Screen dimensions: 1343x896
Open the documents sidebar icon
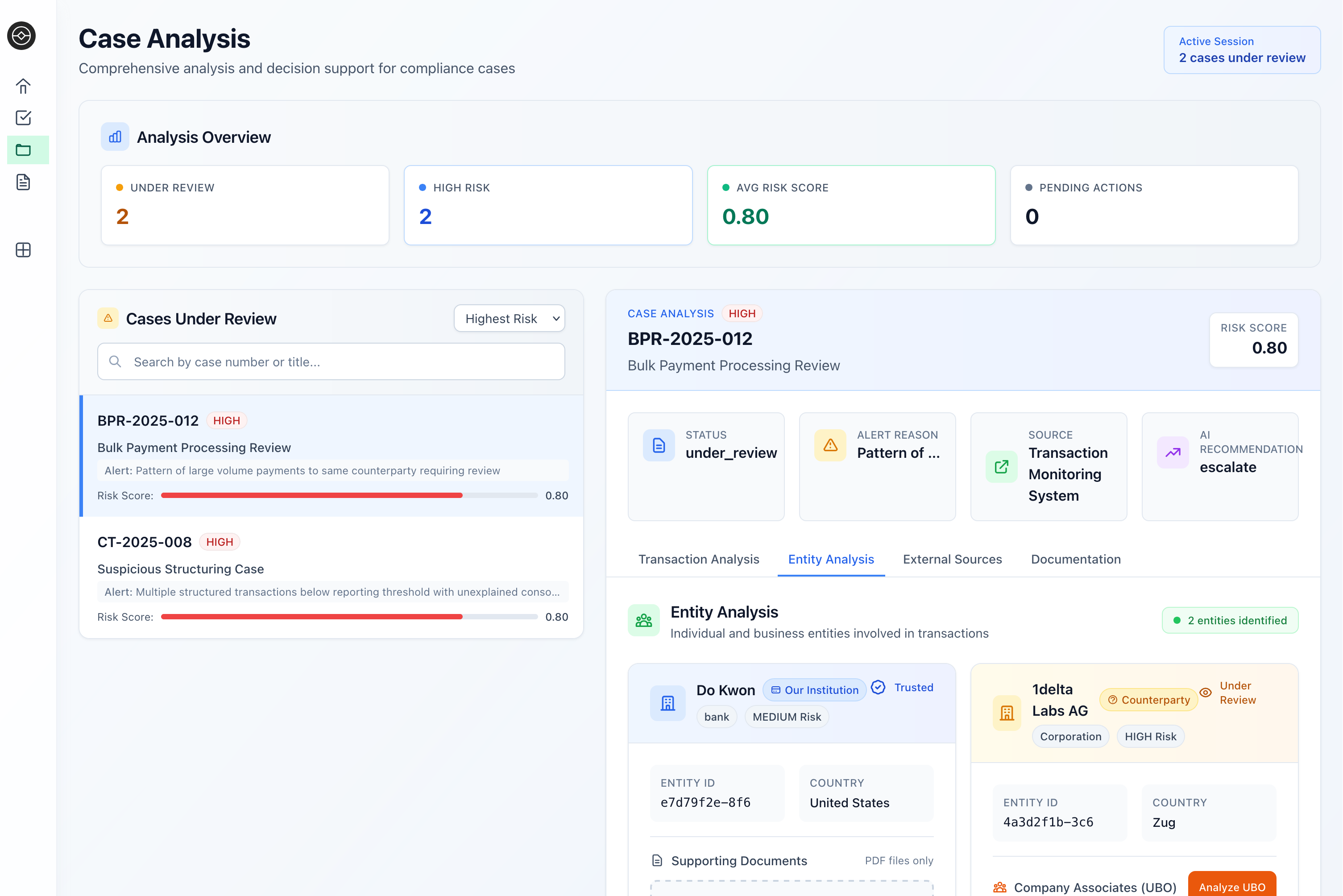(x=23, y=183)
